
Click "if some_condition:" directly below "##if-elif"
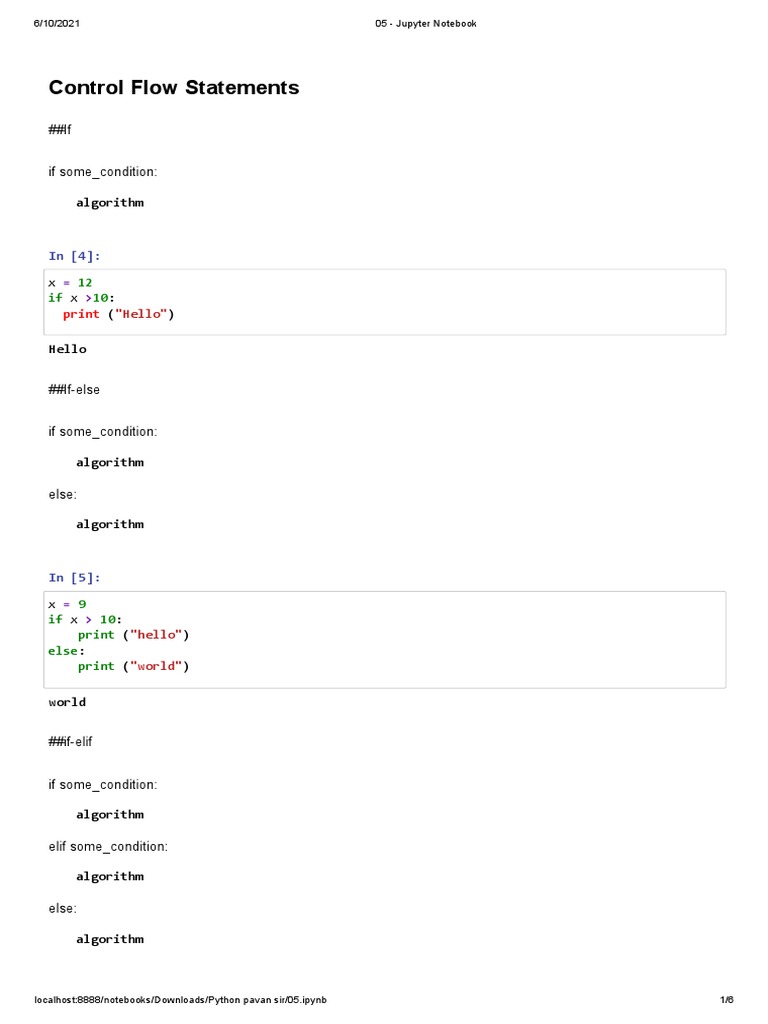[103, 785]
